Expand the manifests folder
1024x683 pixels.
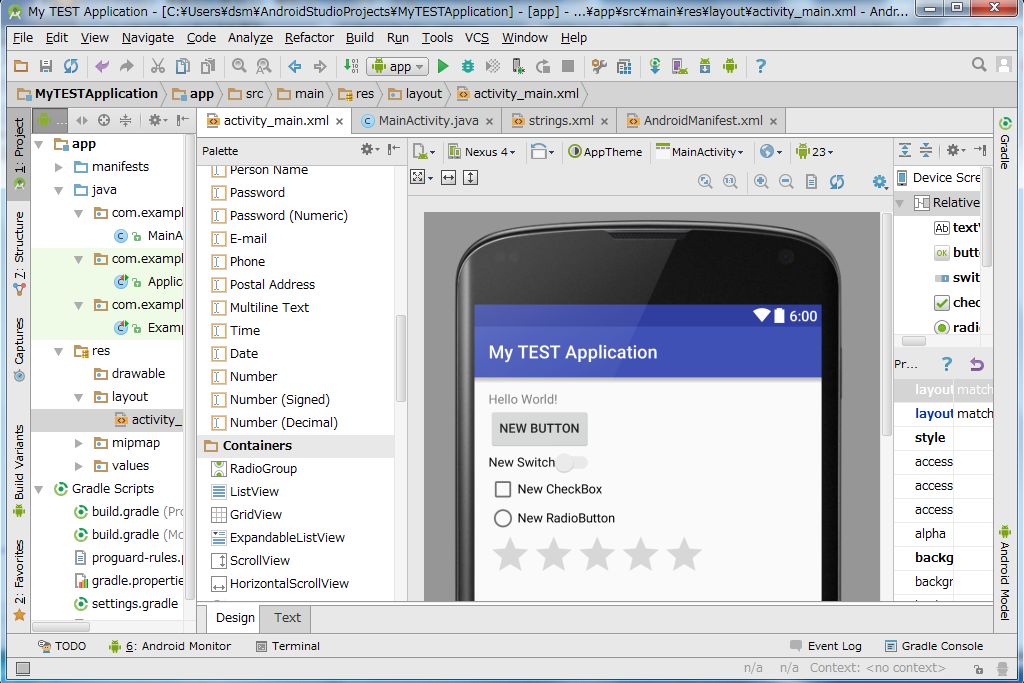click(x=59, y=167)
